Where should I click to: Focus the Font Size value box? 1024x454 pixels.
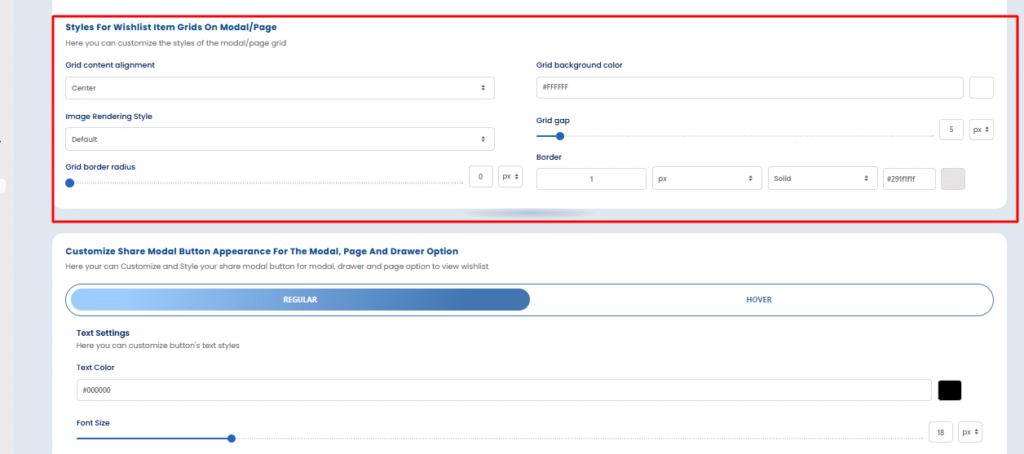tap(941, 432)
